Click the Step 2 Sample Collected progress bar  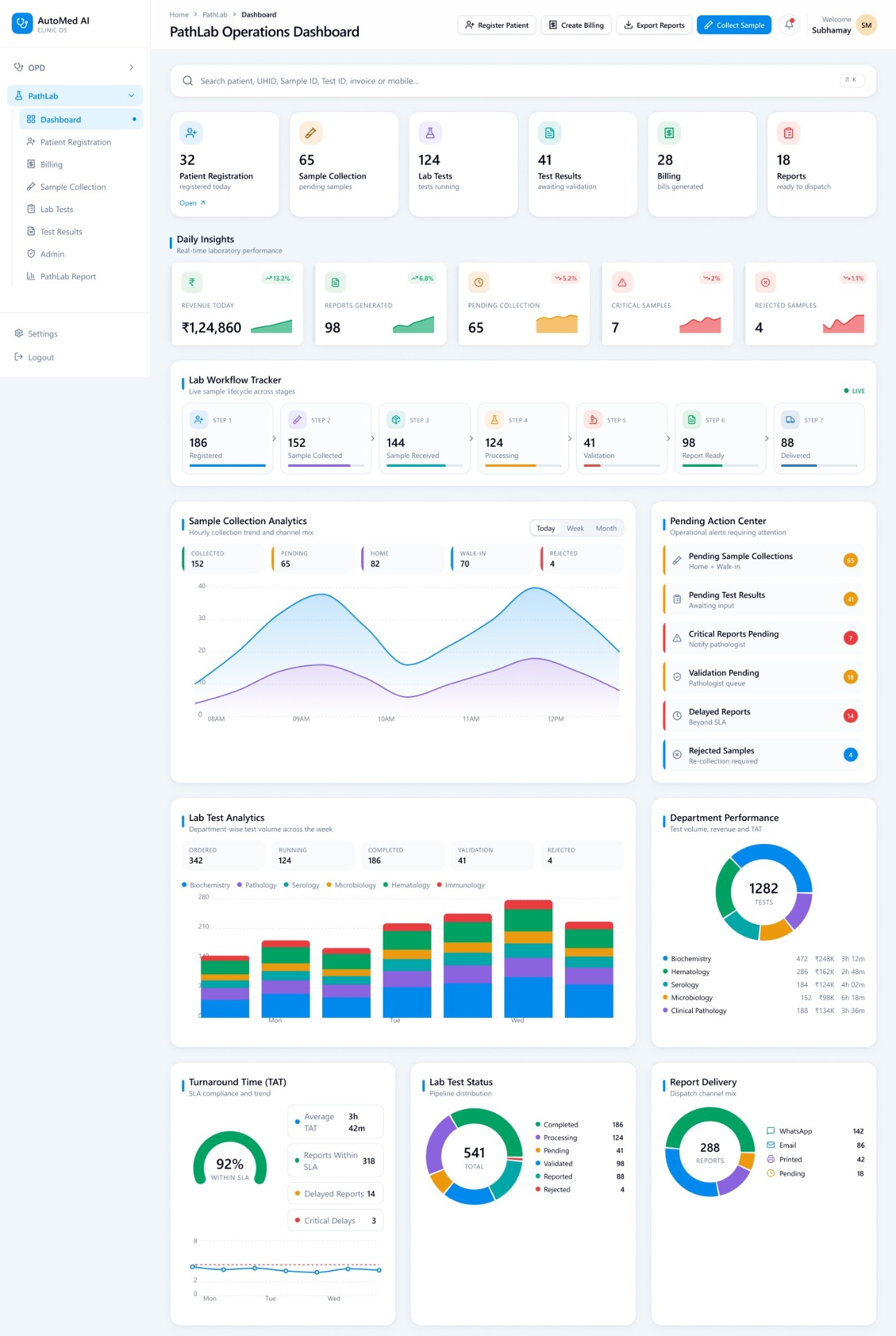326,466
